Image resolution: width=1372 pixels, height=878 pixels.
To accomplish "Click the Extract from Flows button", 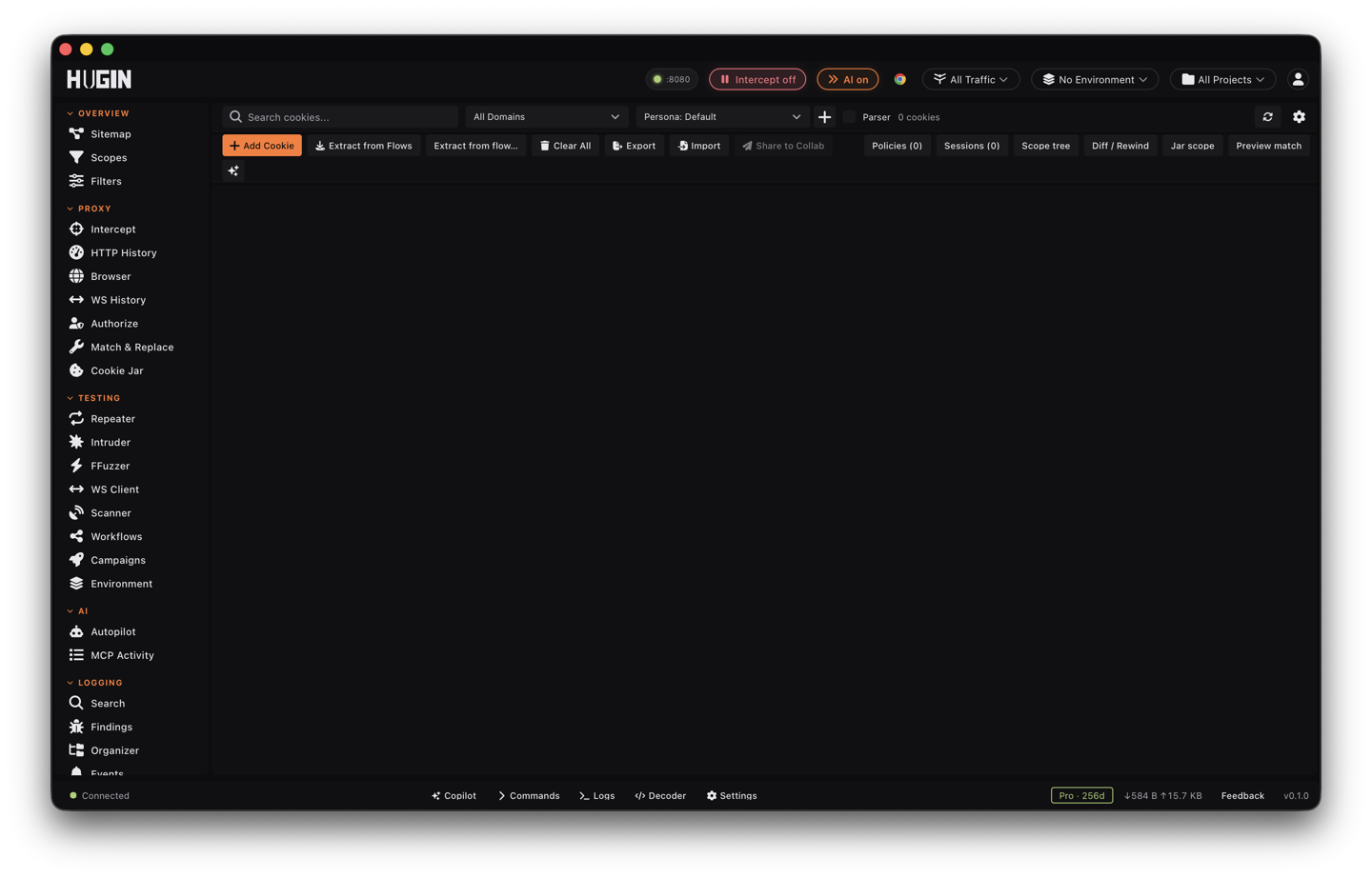I will [364, 146].
